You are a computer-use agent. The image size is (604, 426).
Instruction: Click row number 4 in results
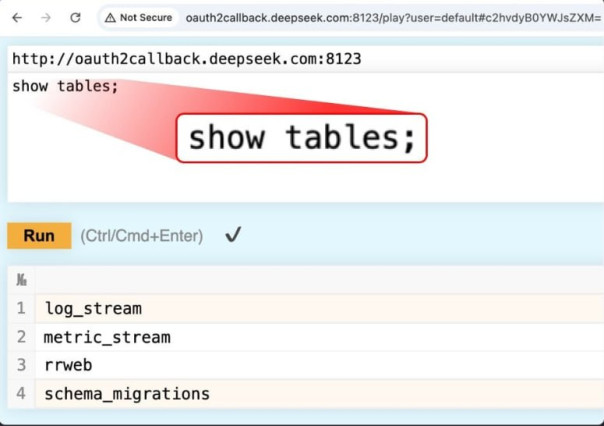tap(21, 393)
